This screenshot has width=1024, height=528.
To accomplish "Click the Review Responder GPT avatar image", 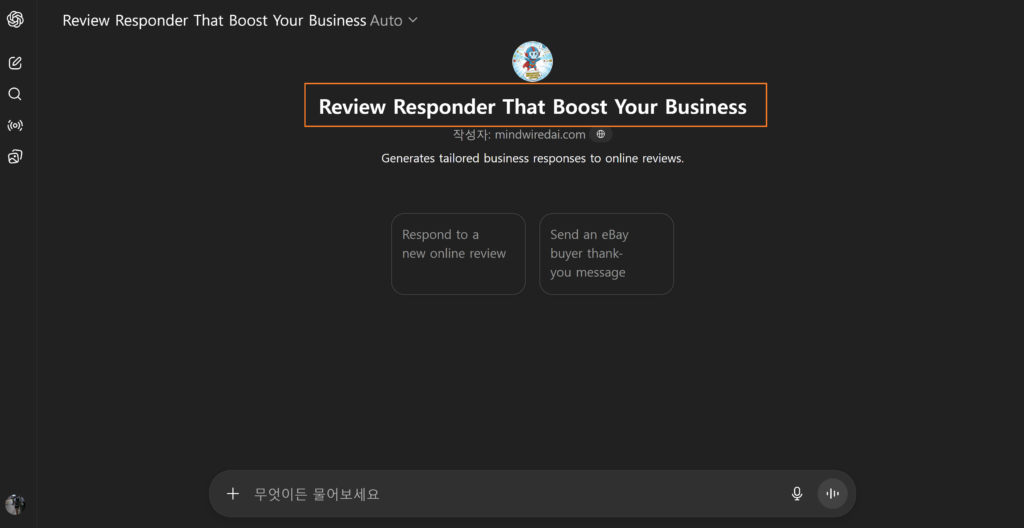I will 532,61.
